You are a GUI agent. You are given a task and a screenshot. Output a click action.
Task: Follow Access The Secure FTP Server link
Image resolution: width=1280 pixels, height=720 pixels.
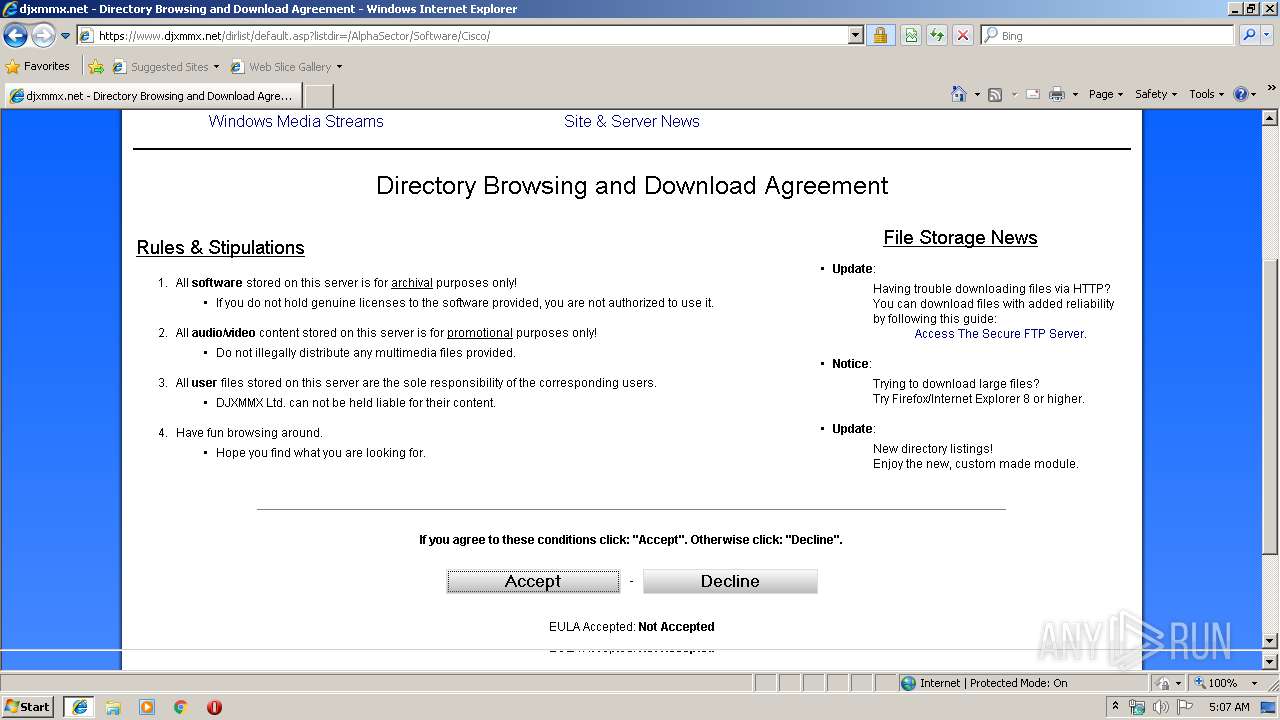tap(1000, 334)
